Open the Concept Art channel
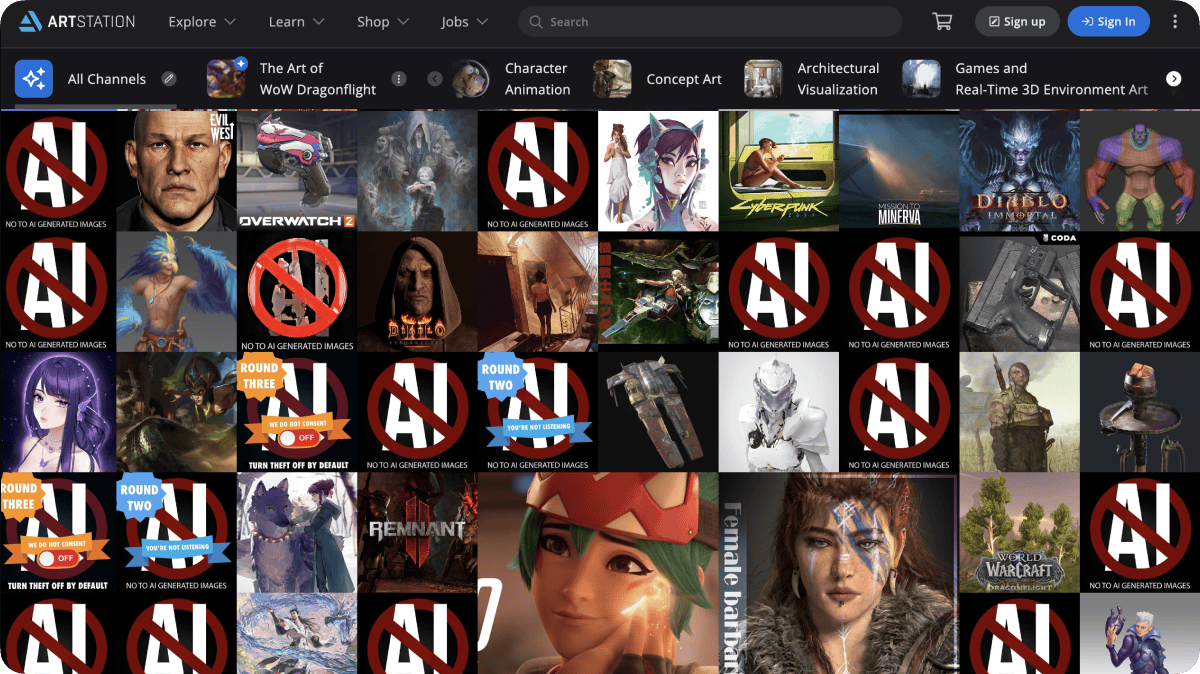Image resolution: width=1200 pixels, height=674 pixels. [657, 78]
